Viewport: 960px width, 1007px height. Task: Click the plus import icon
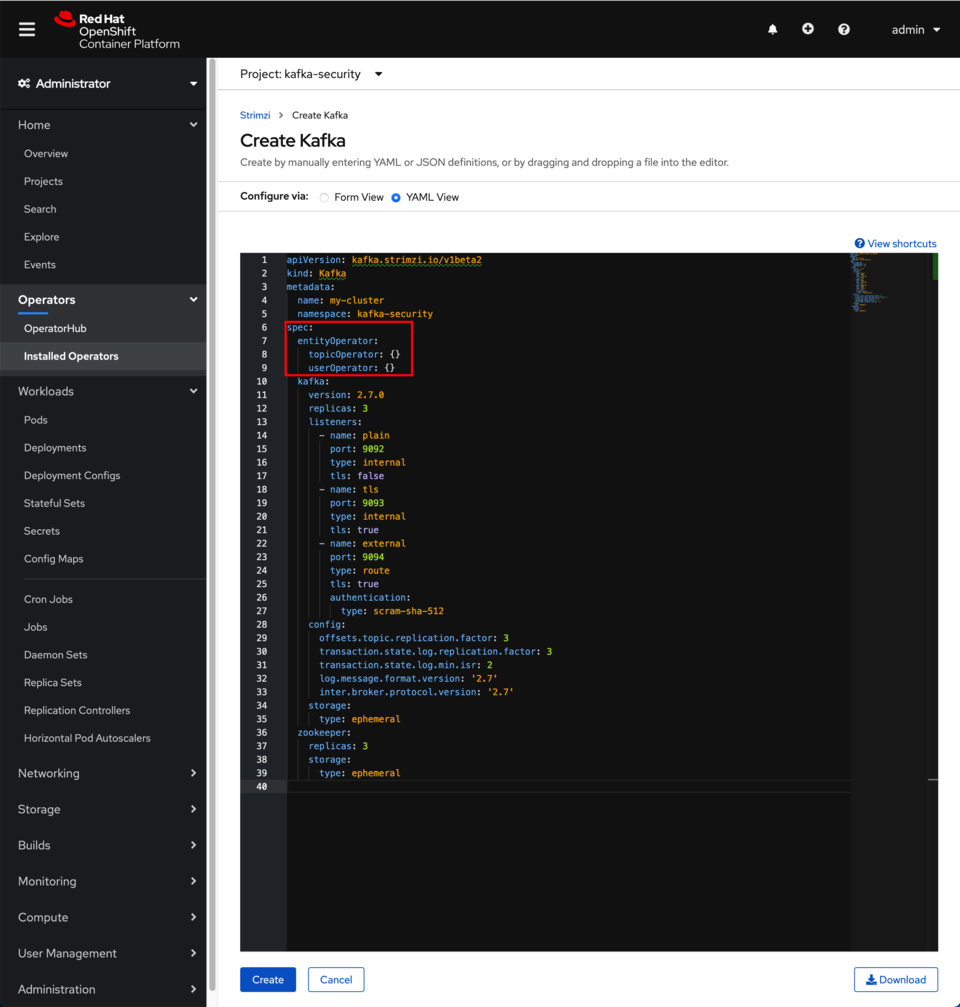(x=808, y=29)
